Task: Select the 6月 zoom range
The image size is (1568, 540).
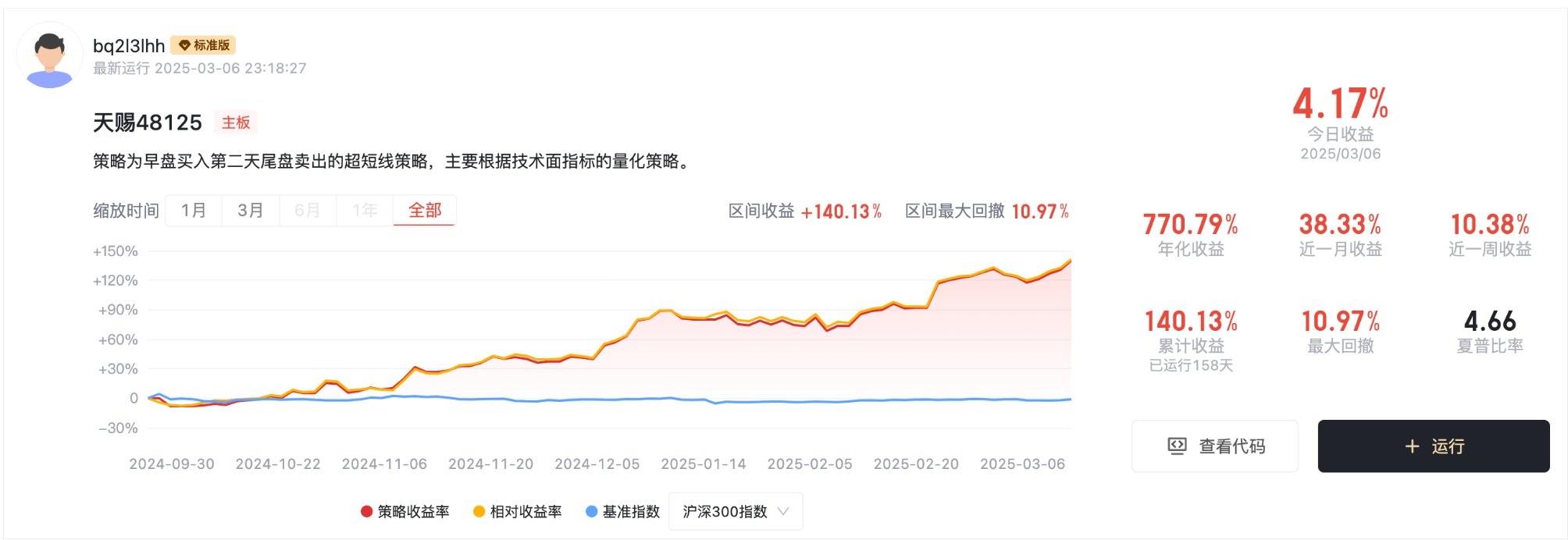Action: 308,211
